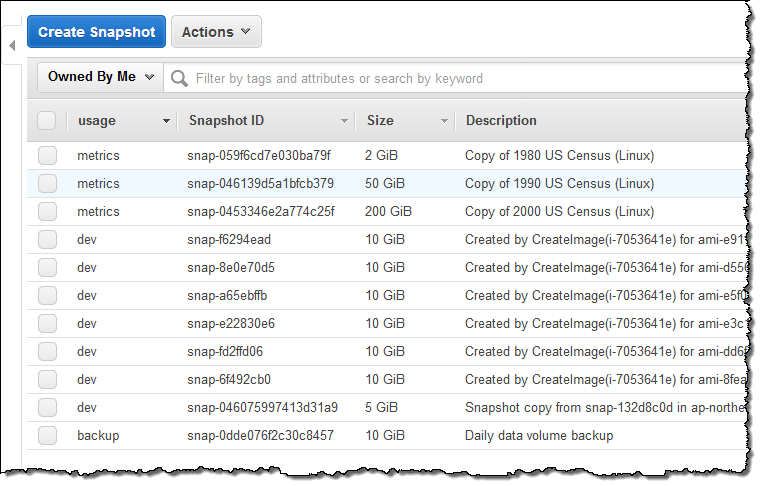Open the Actions dropdown menu
762x486 pixels.
216,32
